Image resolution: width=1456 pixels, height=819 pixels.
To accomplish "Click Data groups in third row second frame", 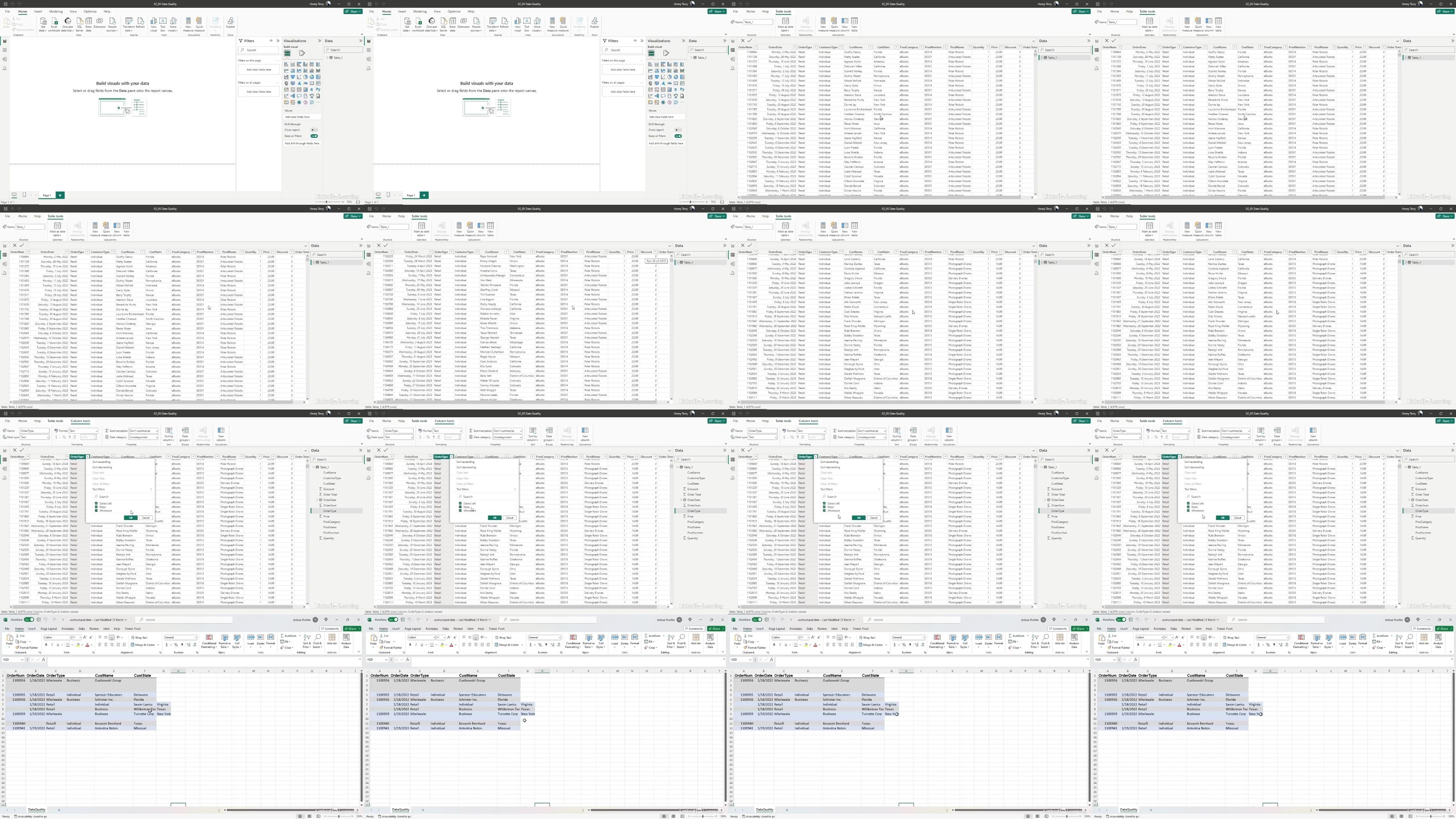I will tap(549, 434).
